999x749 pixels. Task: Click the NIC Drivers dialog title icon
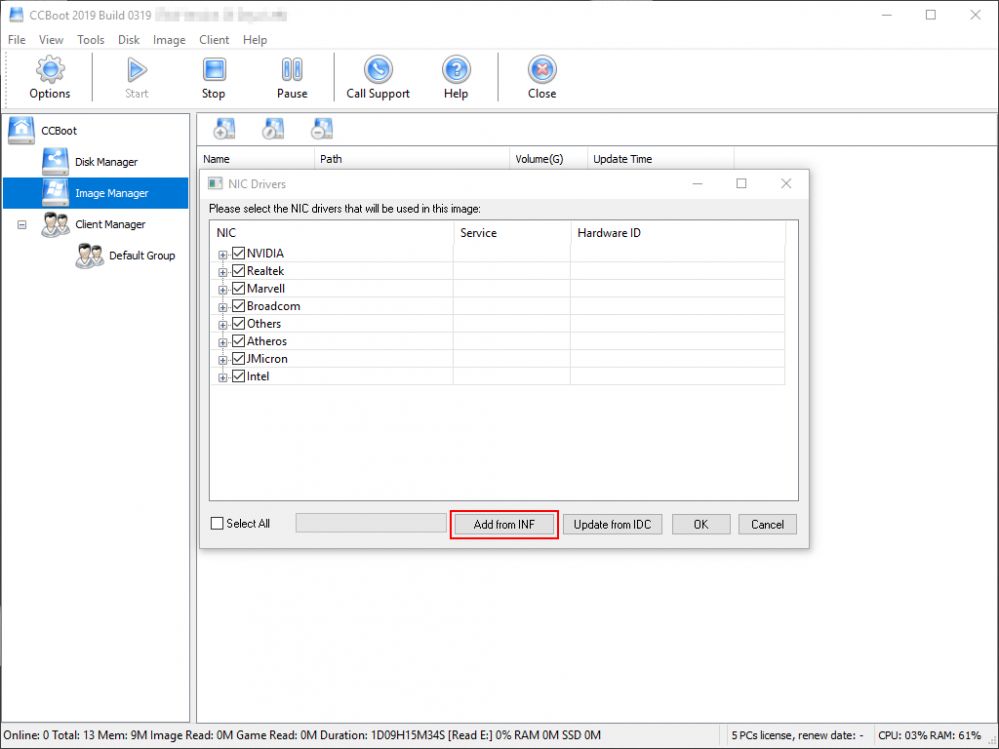click(x=215, y=183)
